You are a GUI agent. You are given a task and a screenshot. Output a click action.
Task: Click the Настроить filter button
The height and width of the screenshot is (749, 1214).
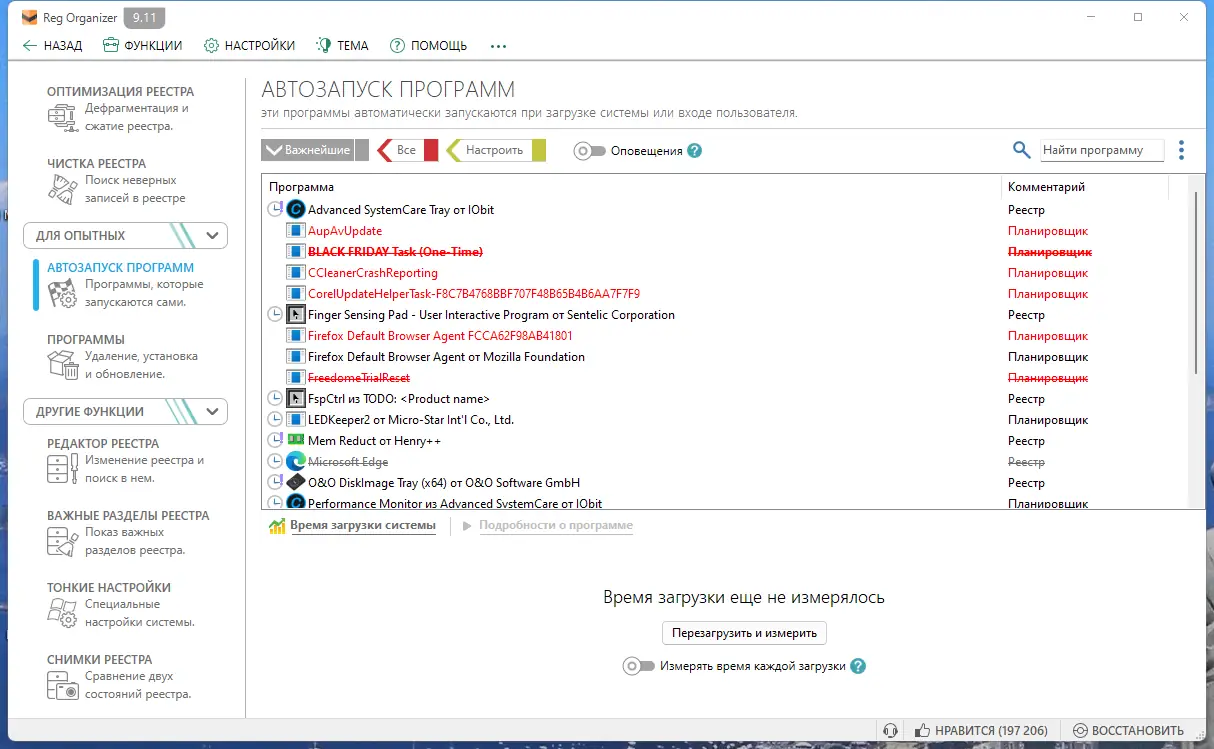(495, 150)
